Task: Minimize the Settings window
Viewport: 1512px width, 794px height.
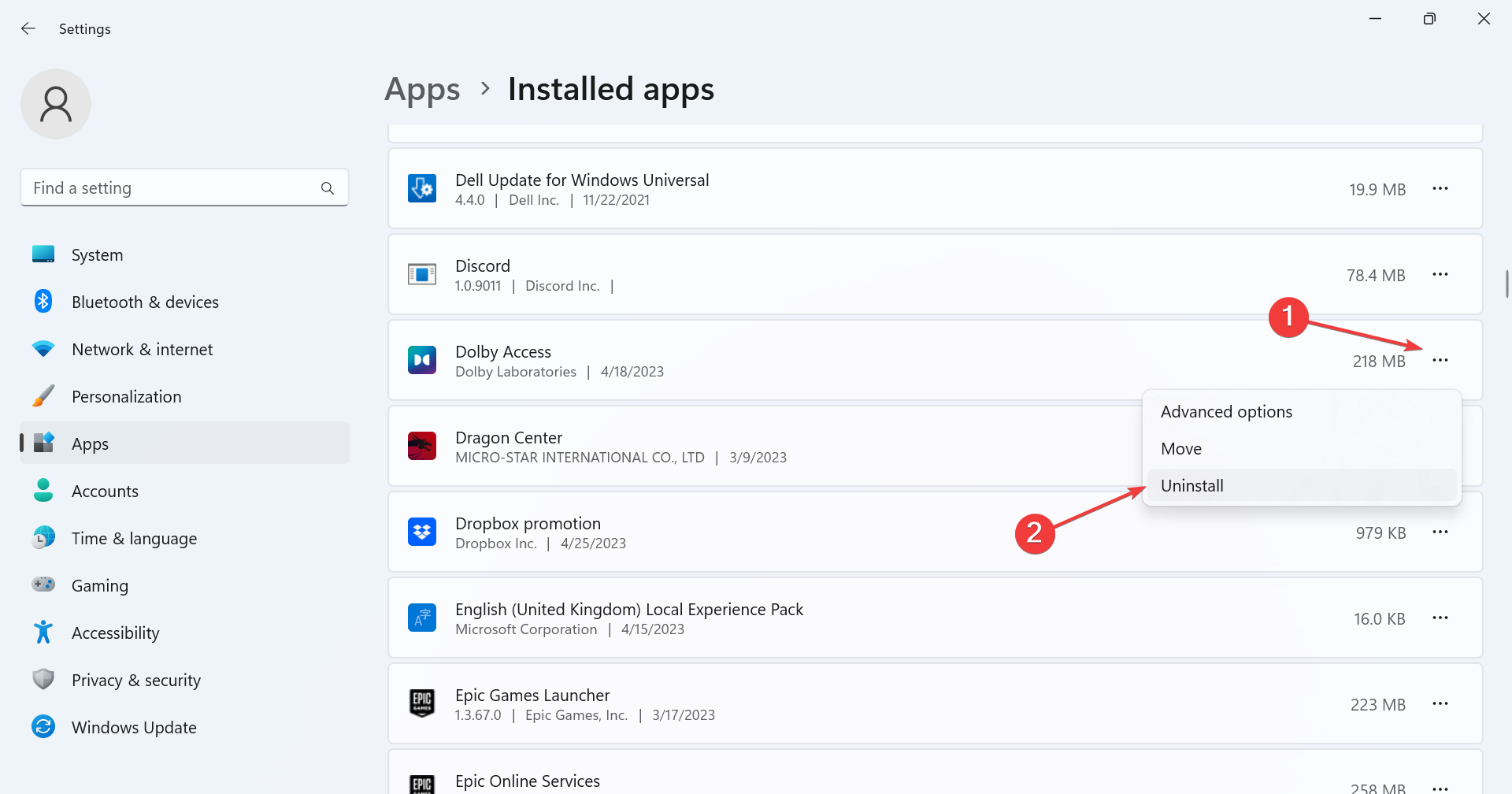Action: [1376, 19]
